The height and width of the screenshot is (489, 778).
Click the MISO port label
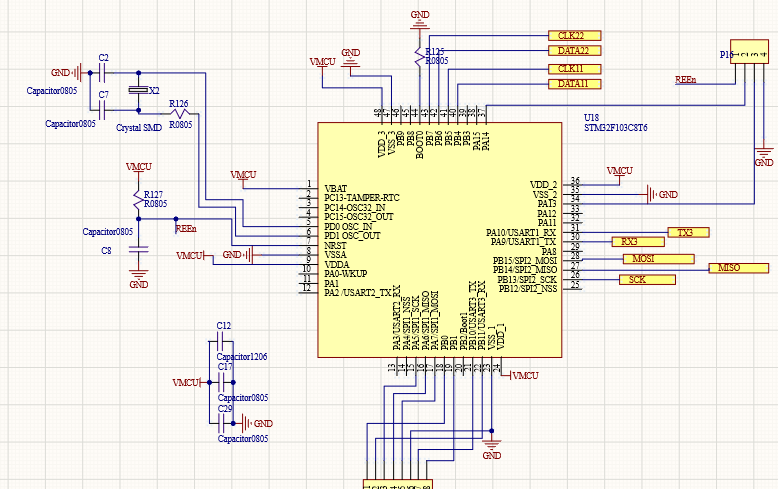(x=738, y=268)
